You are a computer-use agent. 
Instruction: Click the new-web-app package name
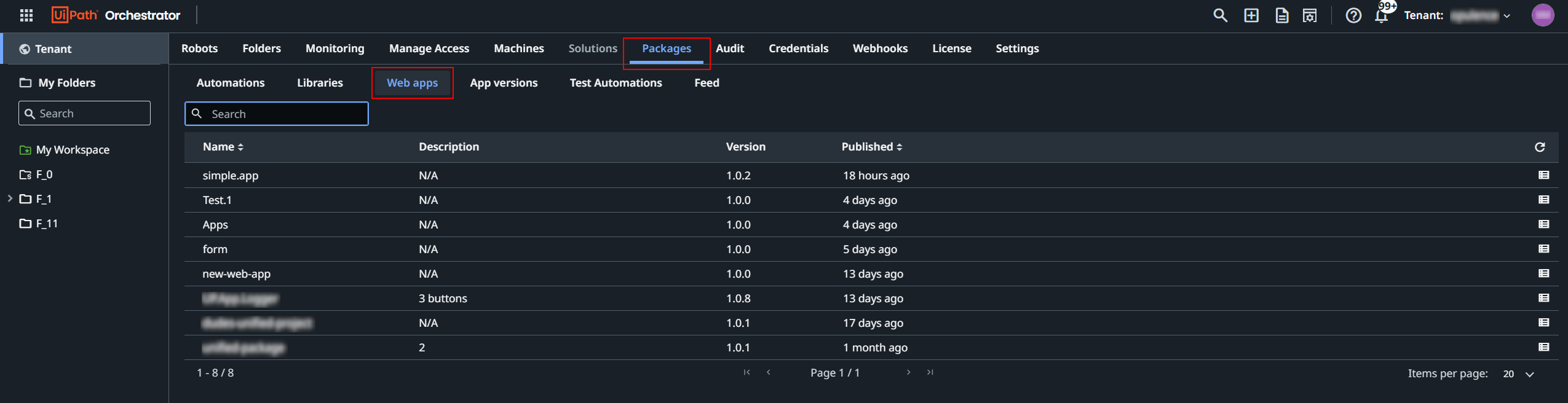(236, 274)
